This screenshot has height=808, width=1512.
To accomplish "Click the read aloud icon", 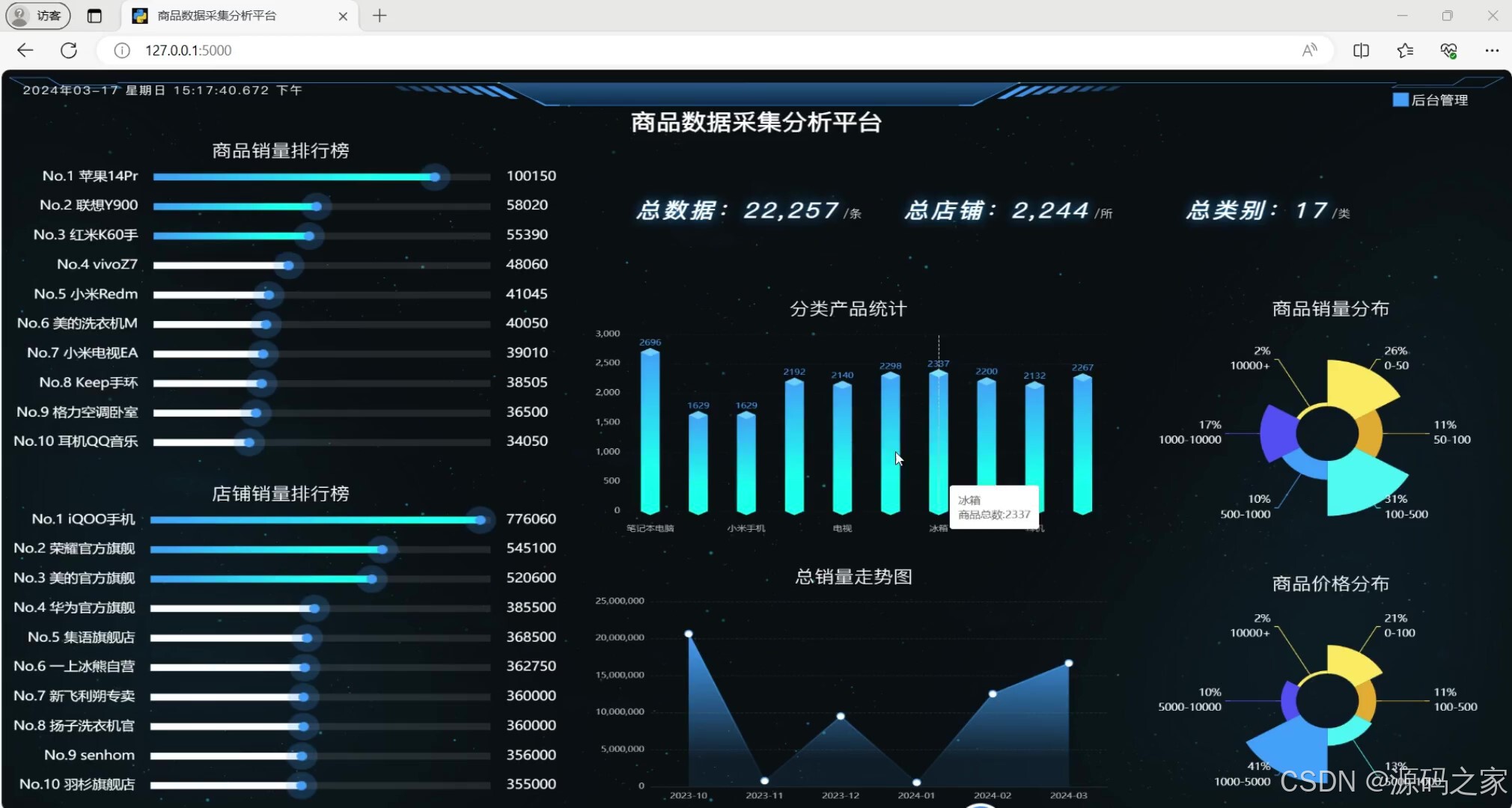I will pos(1309,50).
